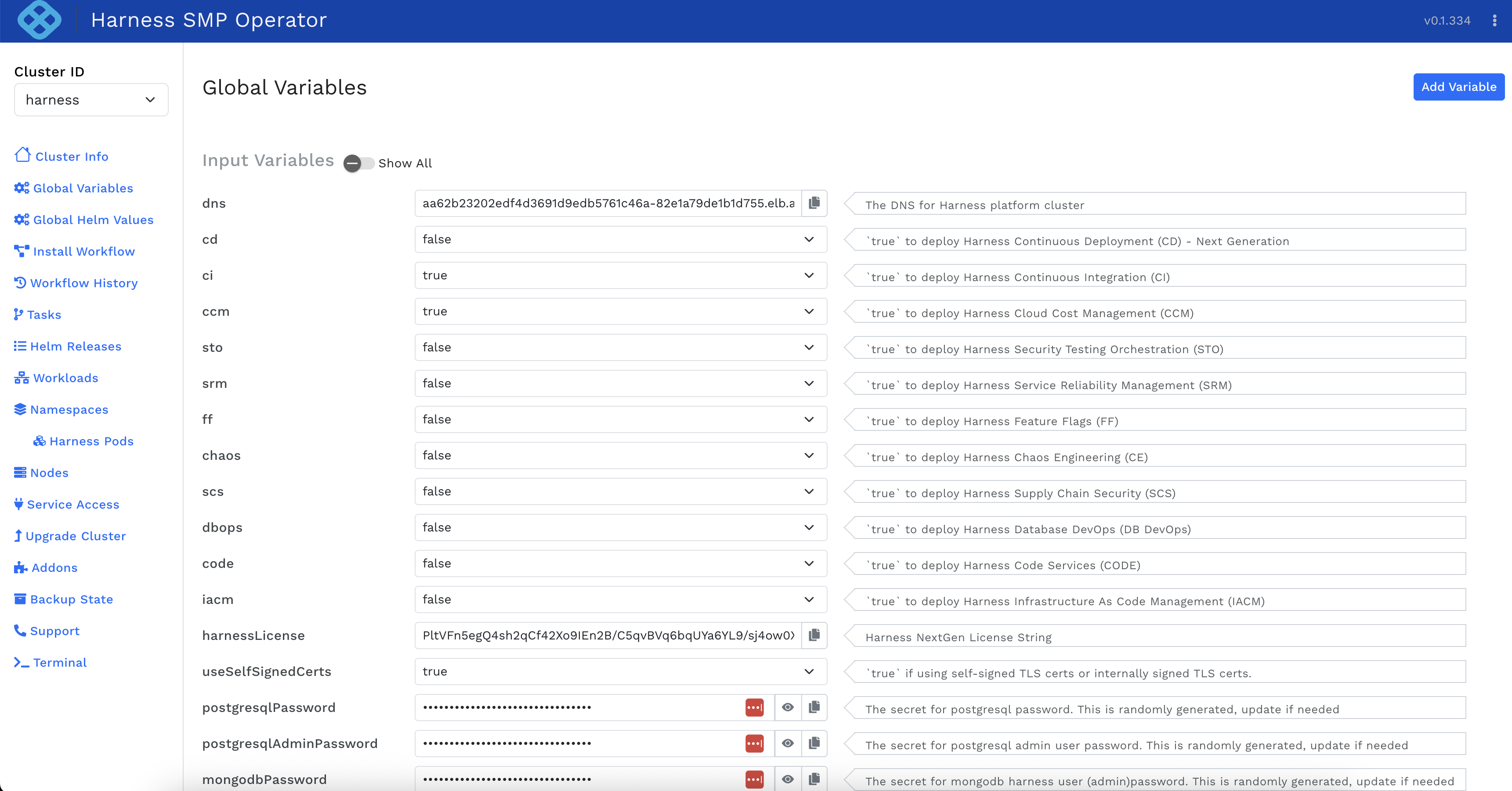Screen dimensions: 1512x791
Task: Open the srm value dropdown
Action: [620, 383]
